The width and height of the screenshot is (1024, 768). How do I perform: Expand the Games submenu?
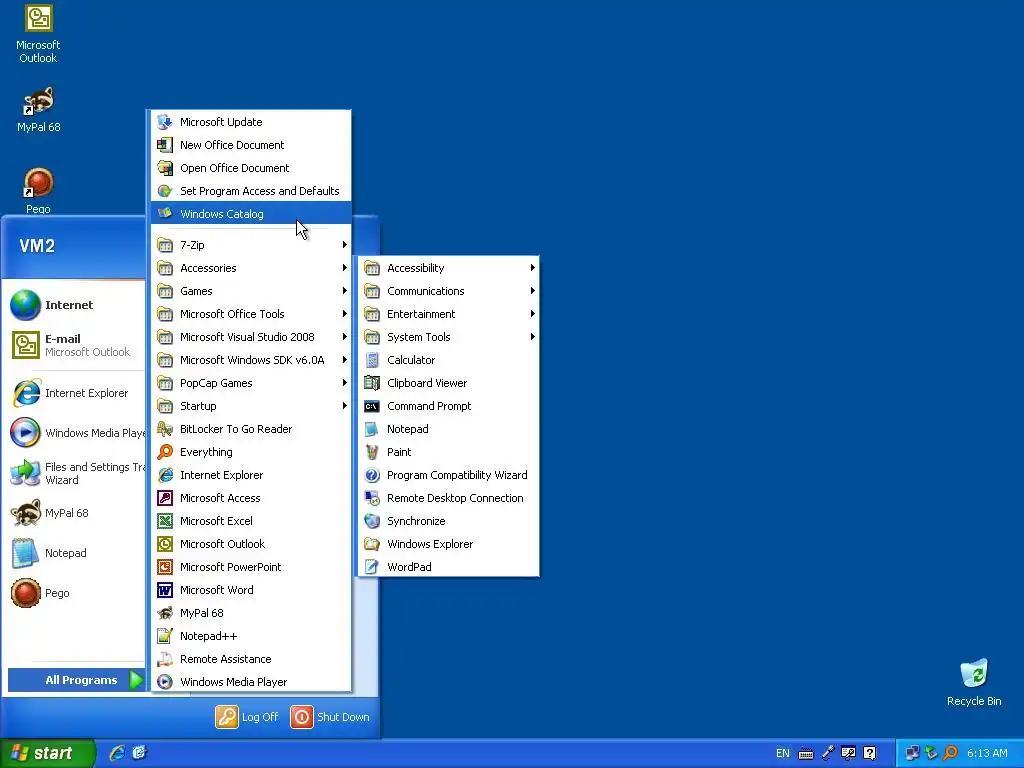[251, 291]
